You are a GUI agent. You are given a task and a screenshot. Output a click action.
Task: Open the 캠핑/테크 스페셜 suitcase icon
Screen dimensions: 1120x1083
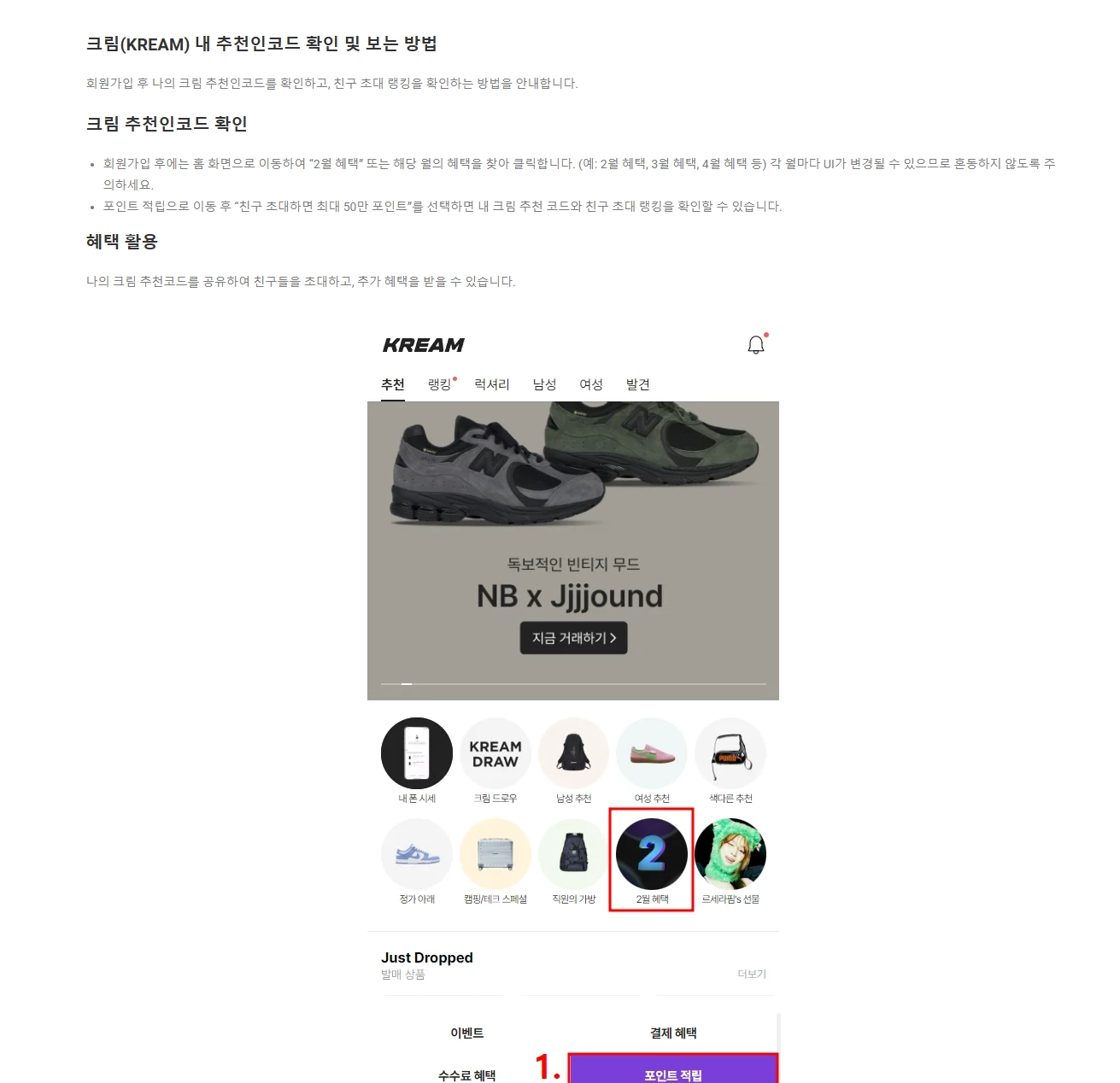pos(495,854)
